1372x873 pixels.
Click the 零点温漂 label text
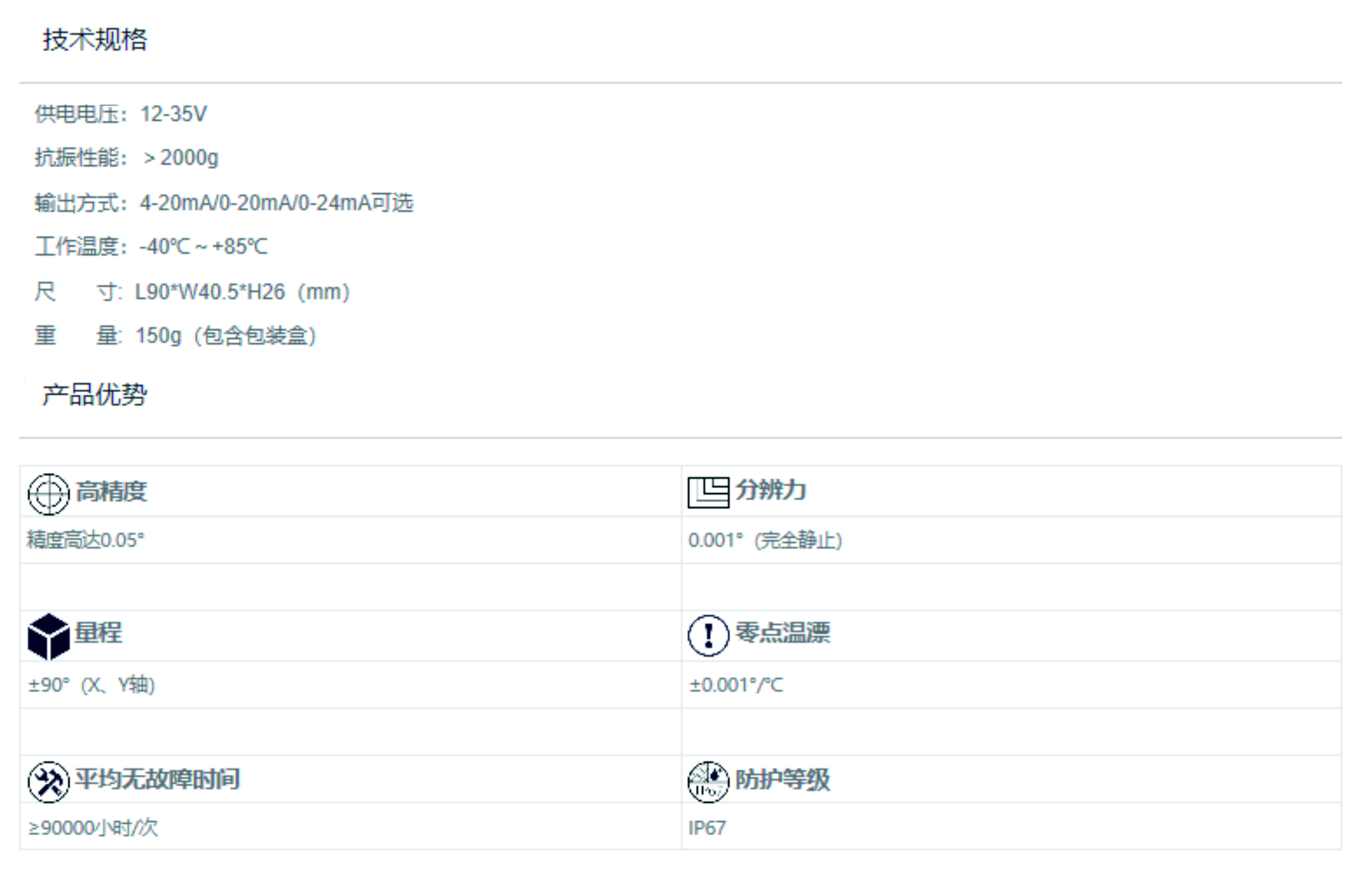[783, 633]
